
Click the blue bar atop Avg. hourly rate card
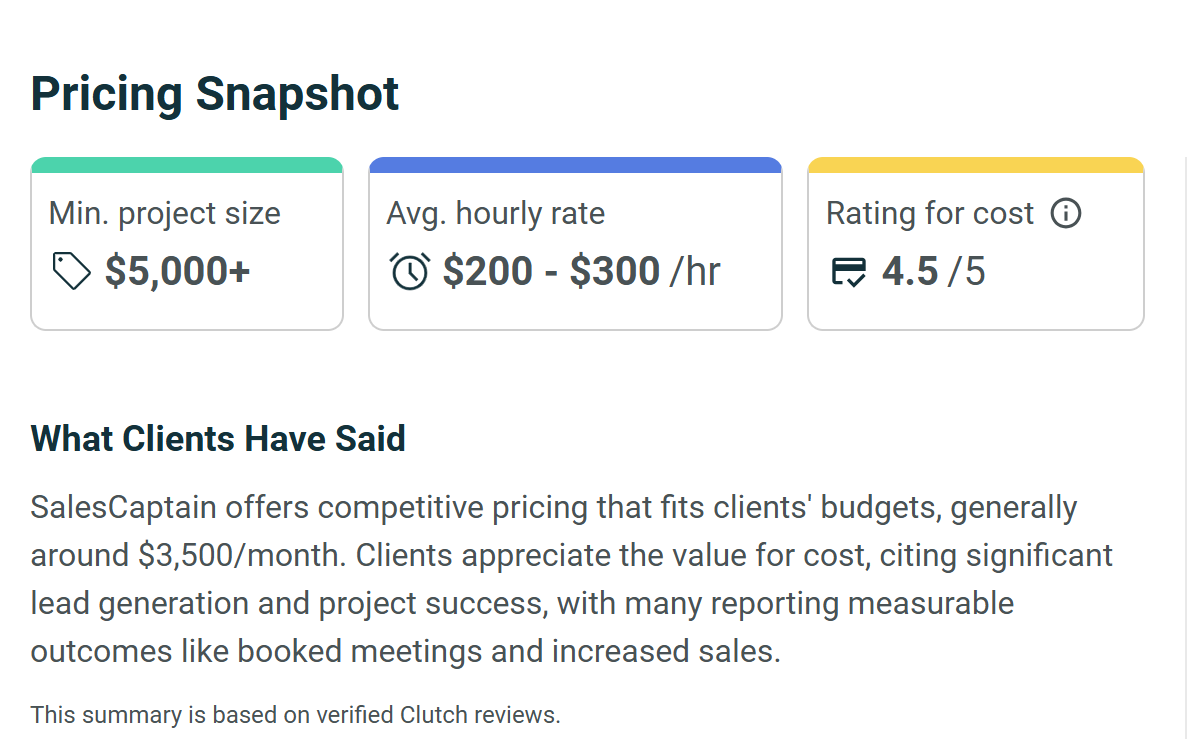click(575, 162)
